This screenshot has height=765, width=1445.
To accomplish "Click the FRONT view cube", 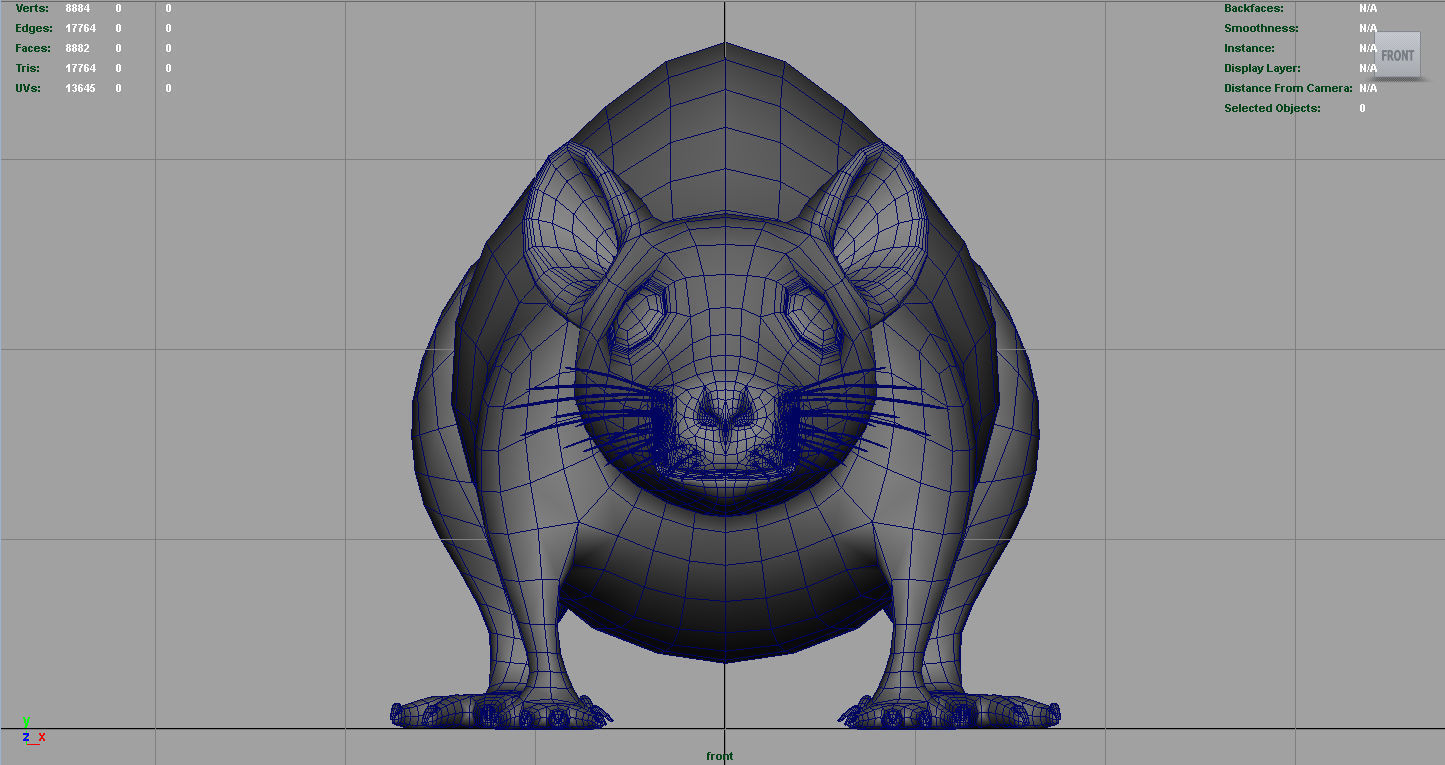I will pos(1398,56).
